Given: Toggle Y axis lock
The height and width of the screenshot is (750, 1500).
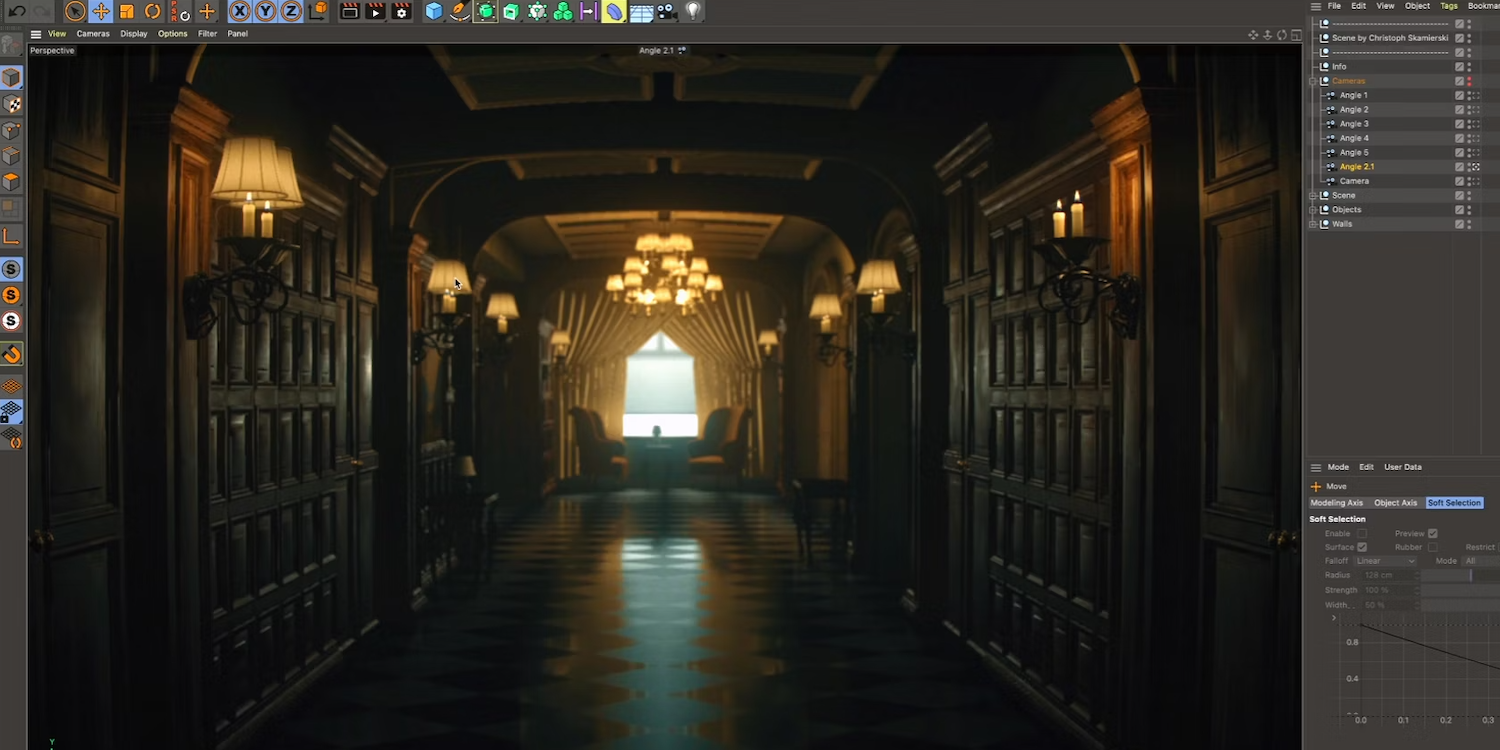Looking at the screenshot, I should (x=265, y=11).
